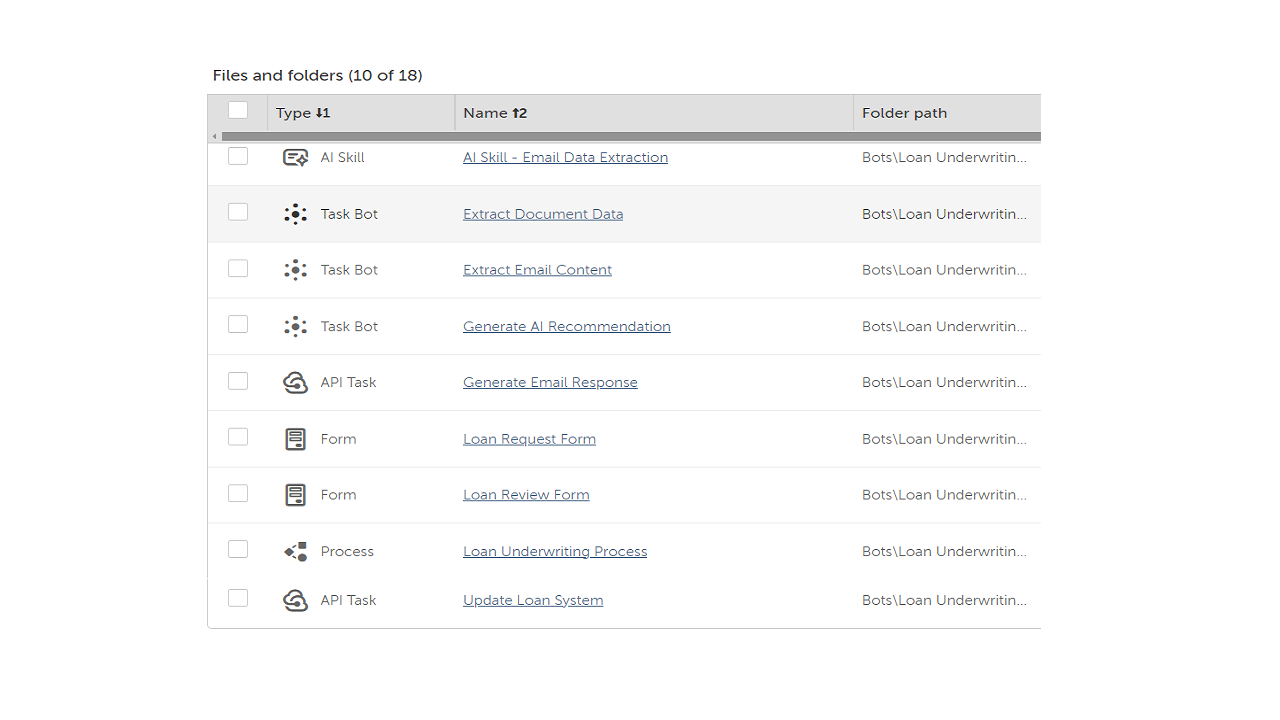Image resolution: width=1280 pixels, height=720 pixels.
Task: Click the Form icon beside Loan Request Form
Action: click(295, 439)
